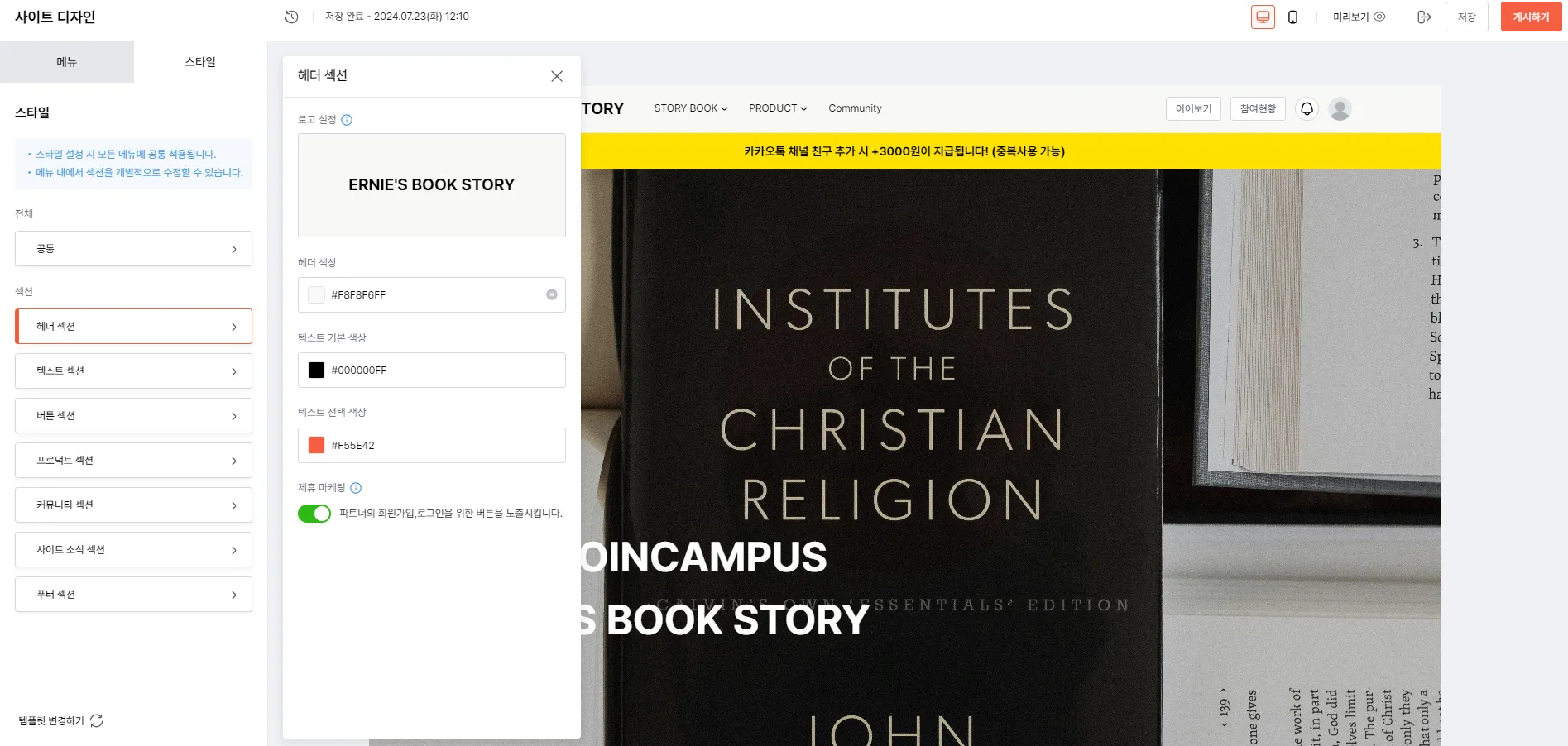Open the 헤더 섹션 row
The width and height of the screenshot is (1568, 746).
[x=133, y=326]
